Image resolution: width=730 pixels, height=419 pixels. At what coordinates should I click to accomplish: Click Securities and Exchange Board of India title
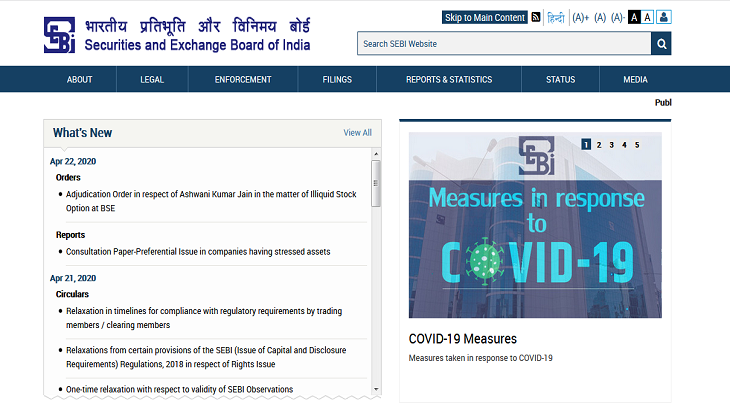197,45
